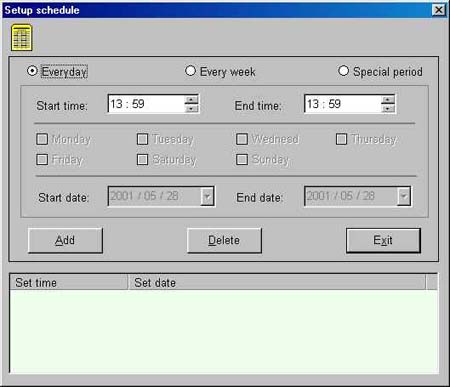Click the Delete button

tap(224, 240)
